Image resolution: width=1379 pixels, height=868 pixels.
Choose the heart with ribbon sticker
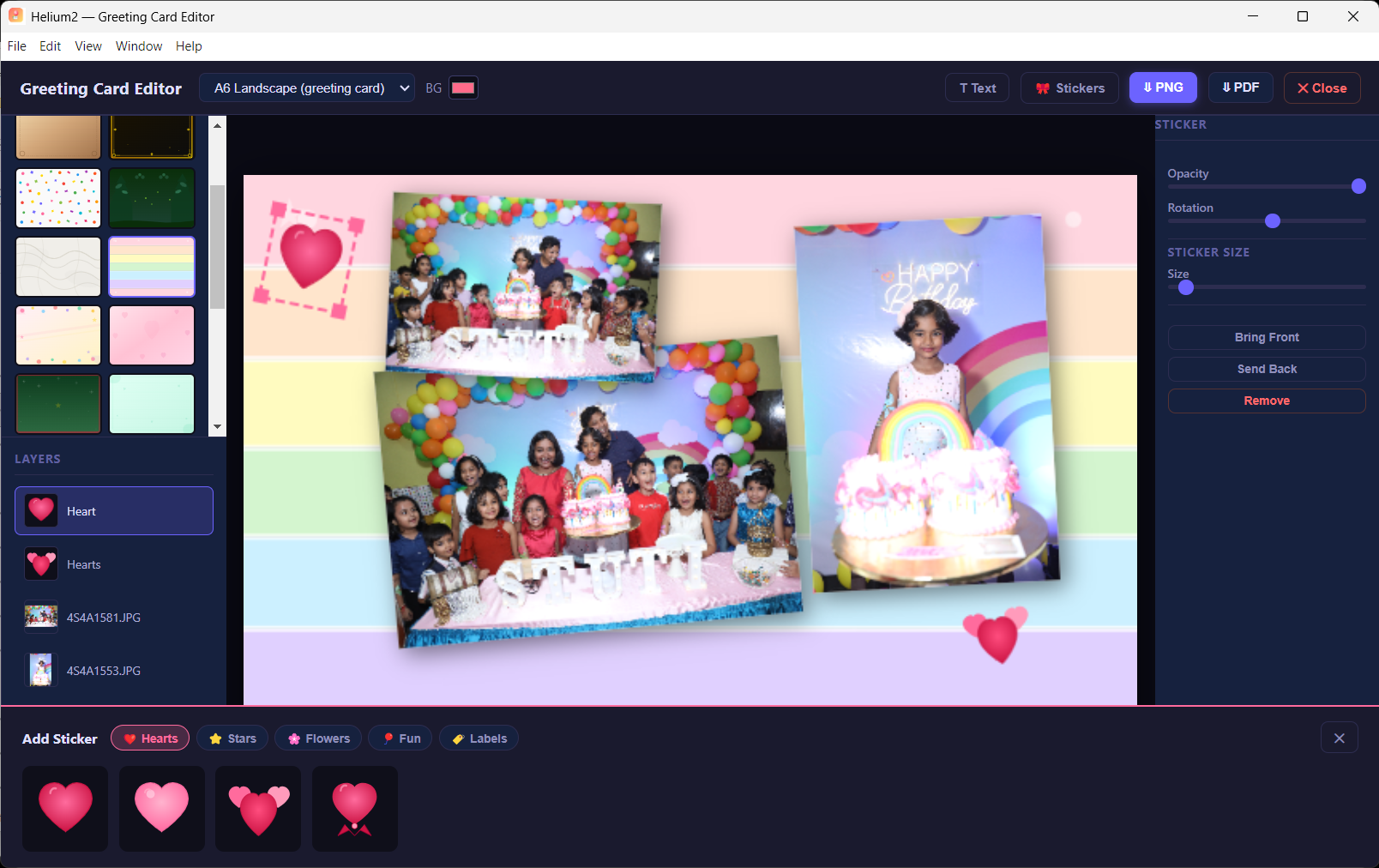pyautogui.click(x=354, y=807)
